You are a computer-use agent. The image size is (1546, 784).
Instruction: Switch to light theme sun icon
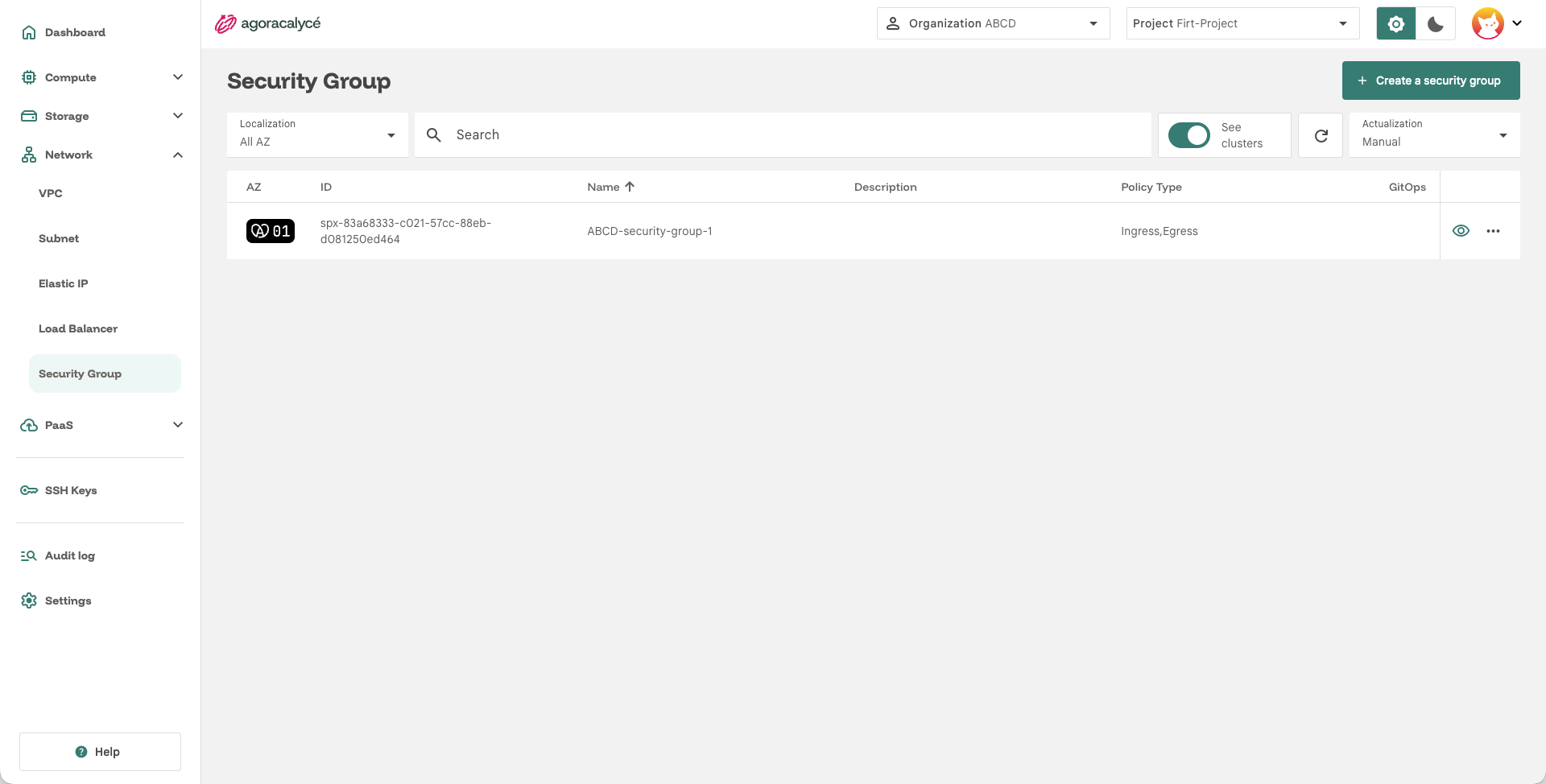point(1396,23)
